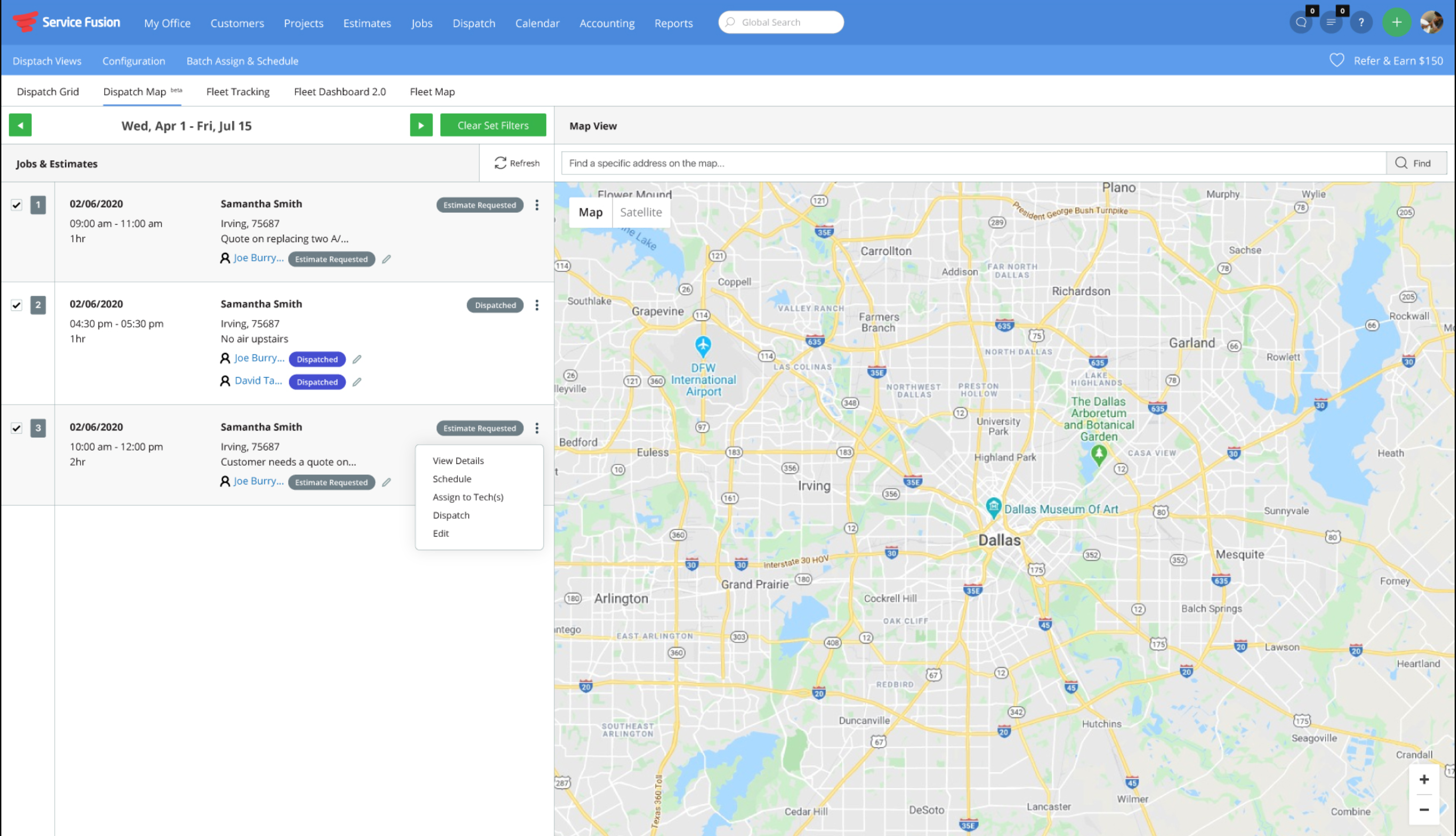Advance to next date range arrow
The height and width of the screenshot is (836, 1456).
(x=421, y=125)
